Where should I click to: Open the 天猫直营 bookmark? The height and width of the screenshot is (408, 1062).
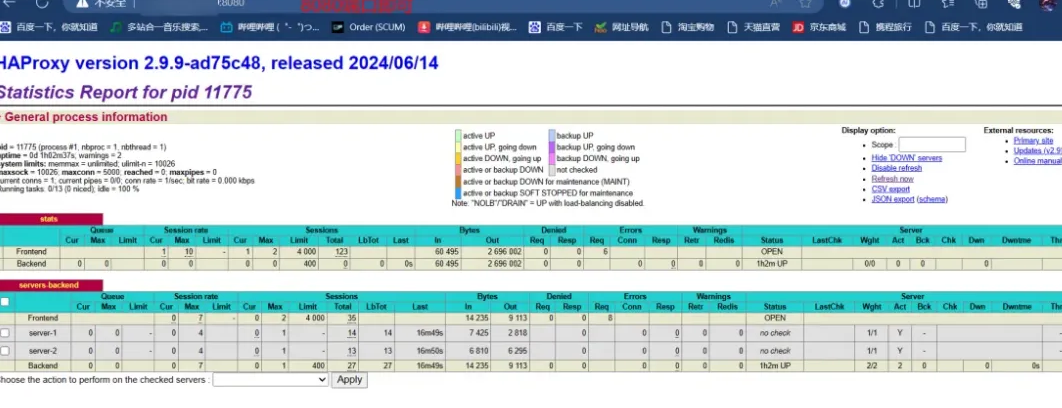coord(753,28)
